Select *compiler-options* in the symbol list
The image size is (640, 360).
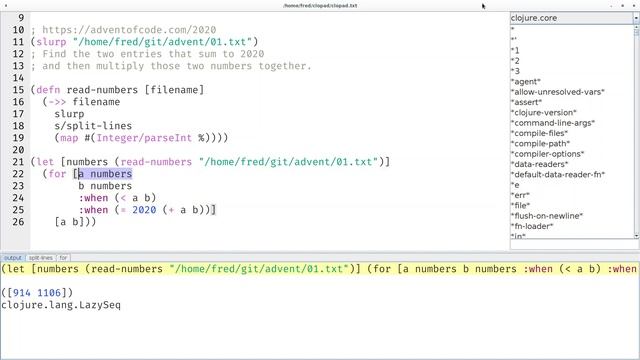(x=547, y=154)
